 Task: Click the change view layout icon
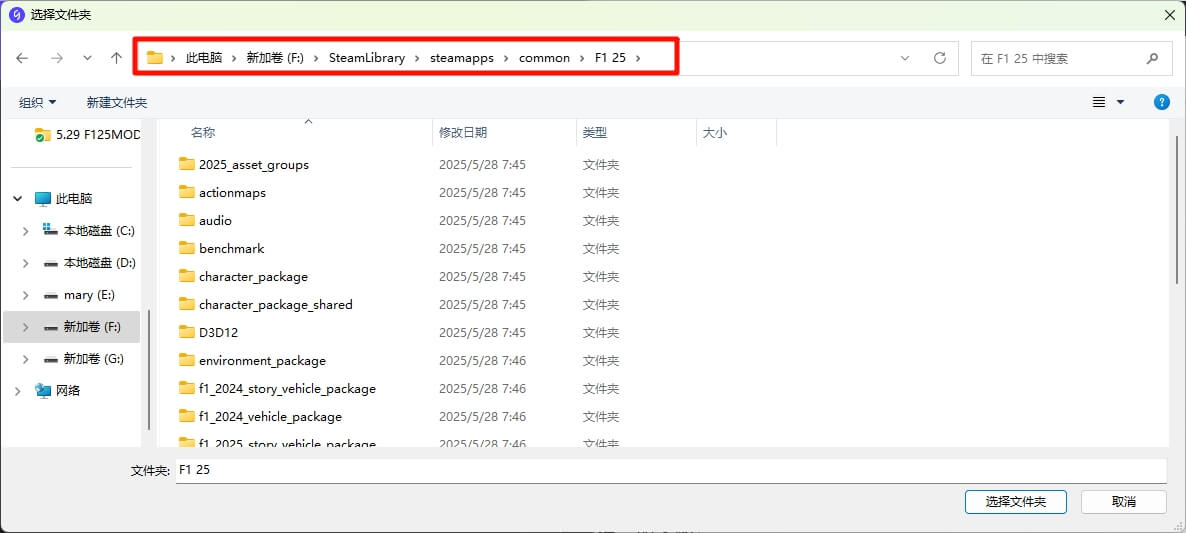[1099, 102]
